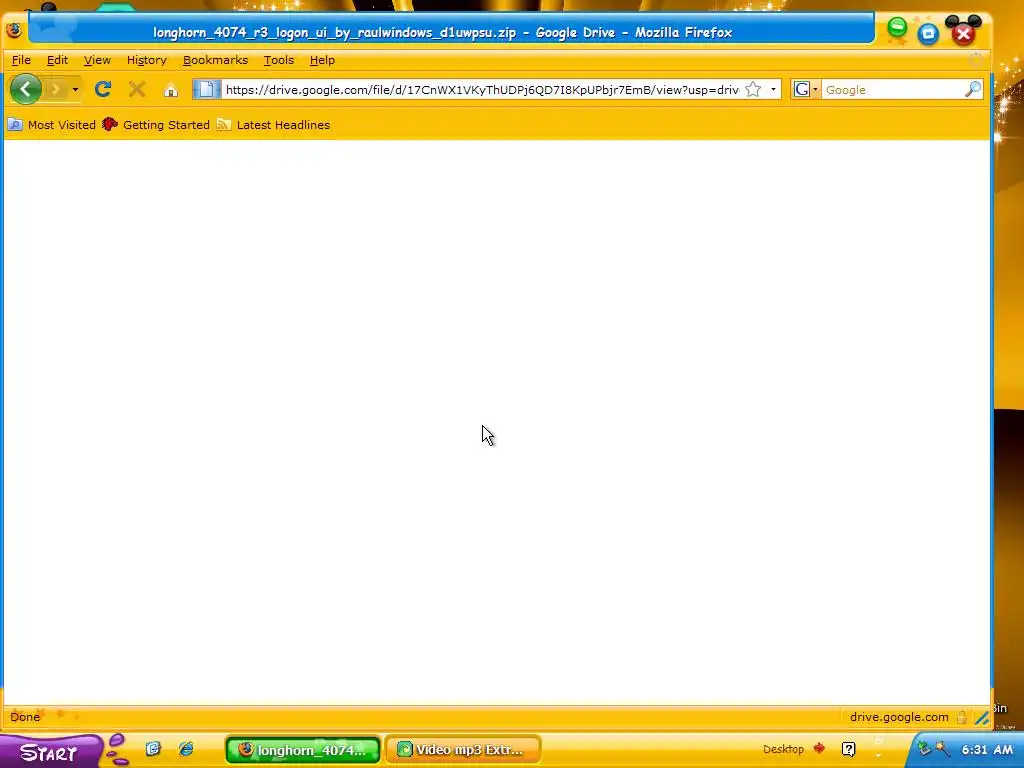1024x768 pixels.
Task: Bookmark this page with the star icon
Action: (753, 89)
